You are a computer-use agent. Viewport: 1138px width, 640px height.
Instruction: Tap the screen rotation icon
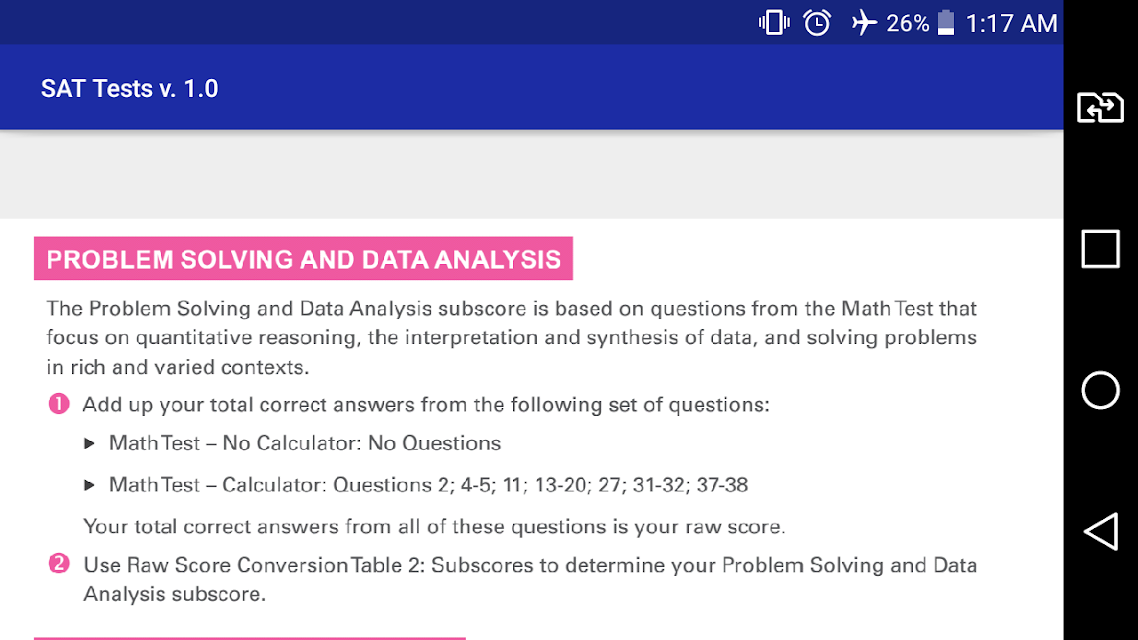[1100, 107]
